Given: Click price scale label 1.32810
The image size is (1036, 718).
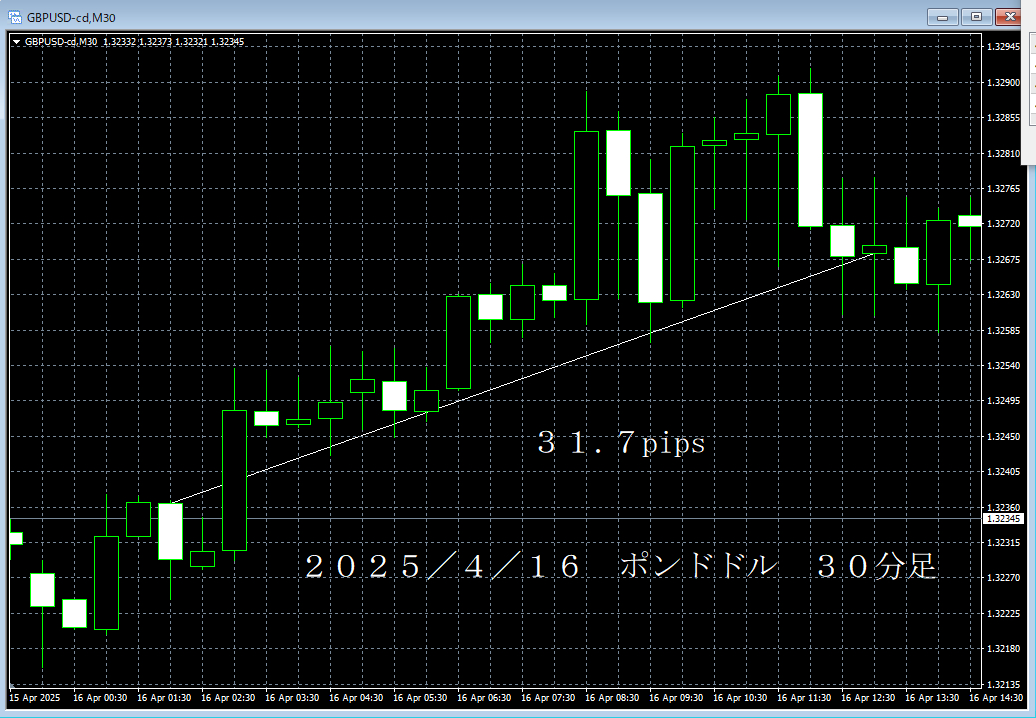Looking at the screenshot, I should point(1003,153).
